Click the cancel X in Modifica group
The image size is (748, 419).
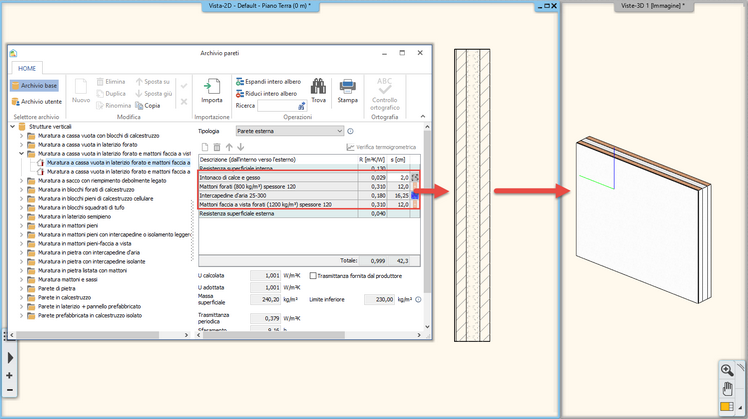point(184,102)
